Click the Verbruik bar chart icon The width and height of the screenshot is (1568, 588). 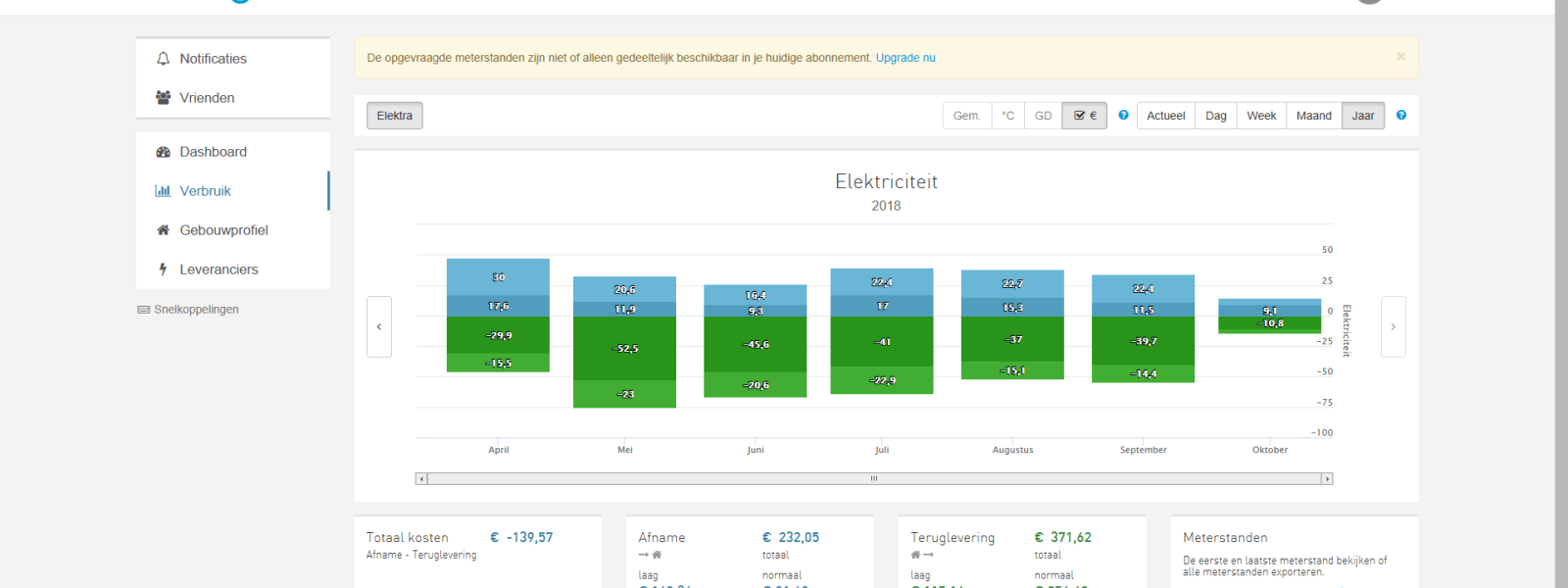(x=163, y=191)
